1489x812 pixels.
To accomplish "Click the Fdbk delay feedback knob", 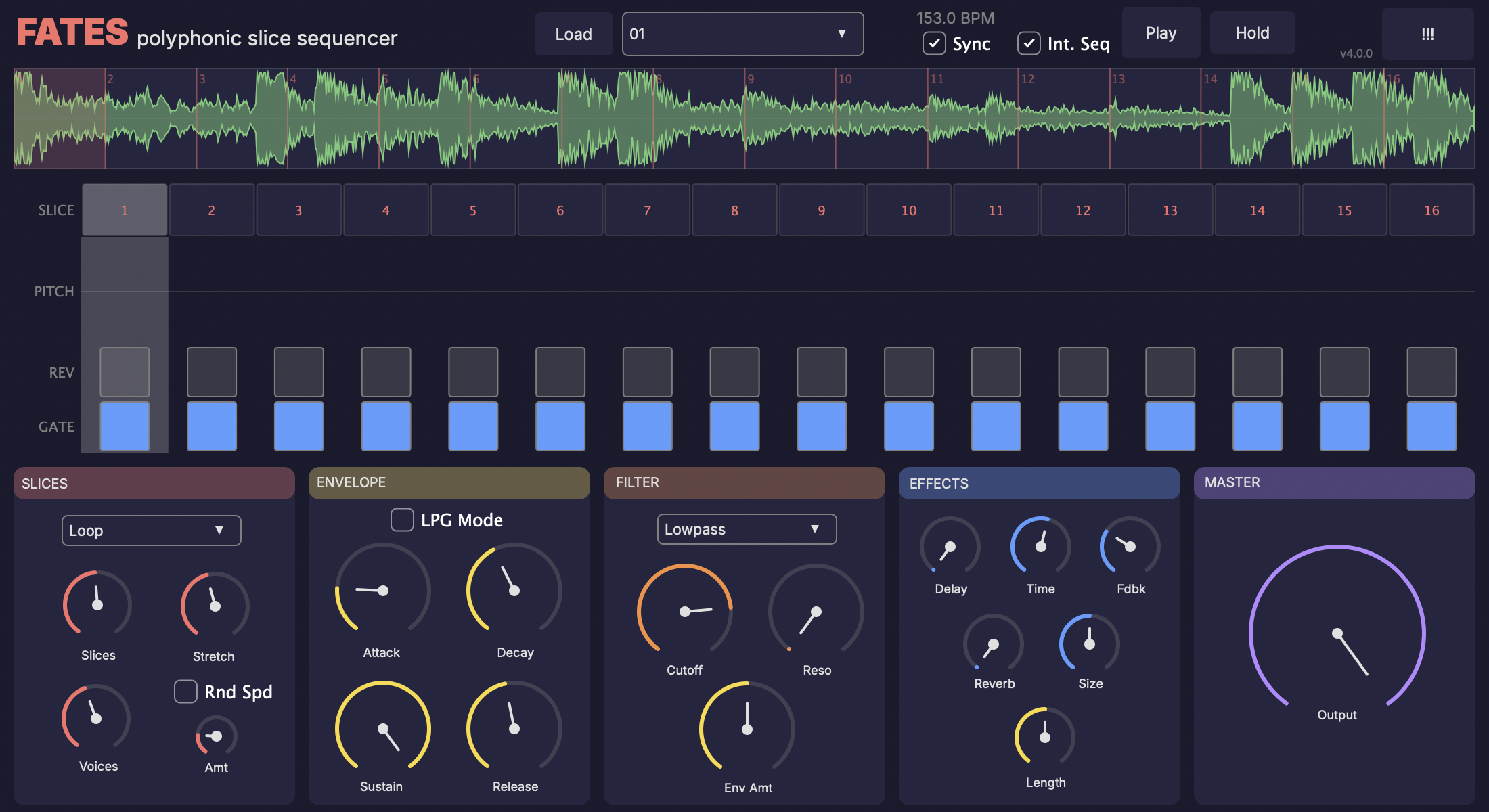I will coord(1130,546).
